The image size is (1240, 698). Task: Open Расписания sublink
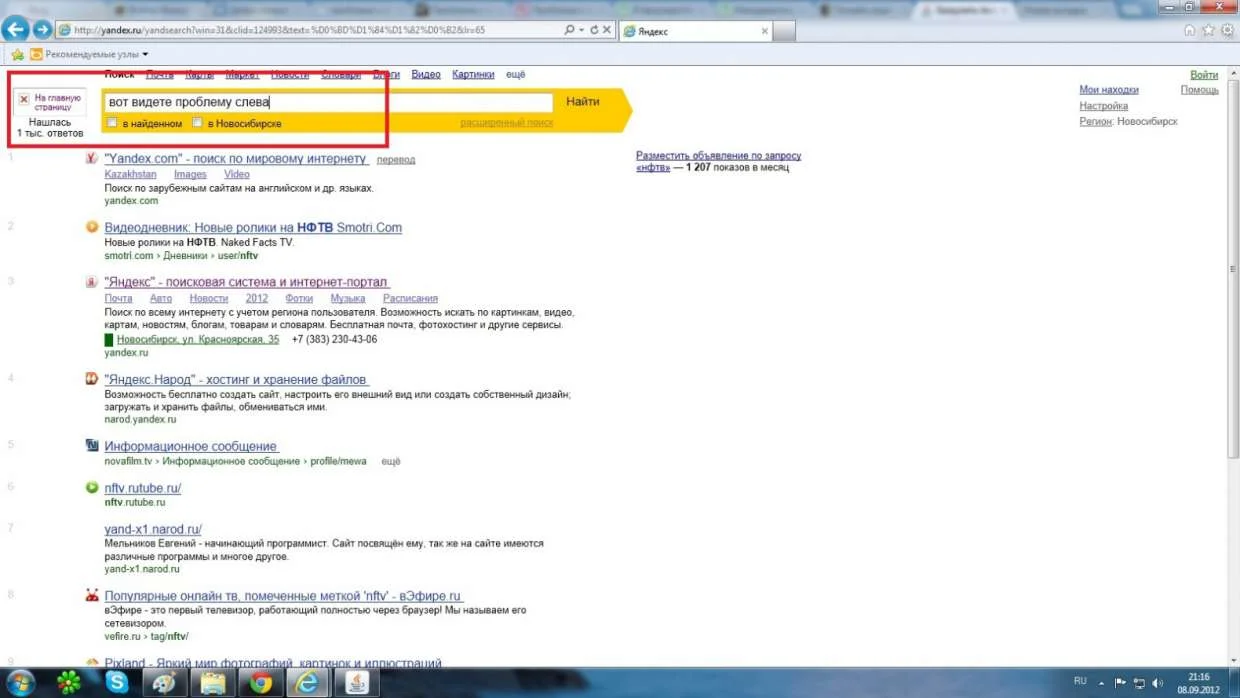[410, 298]
